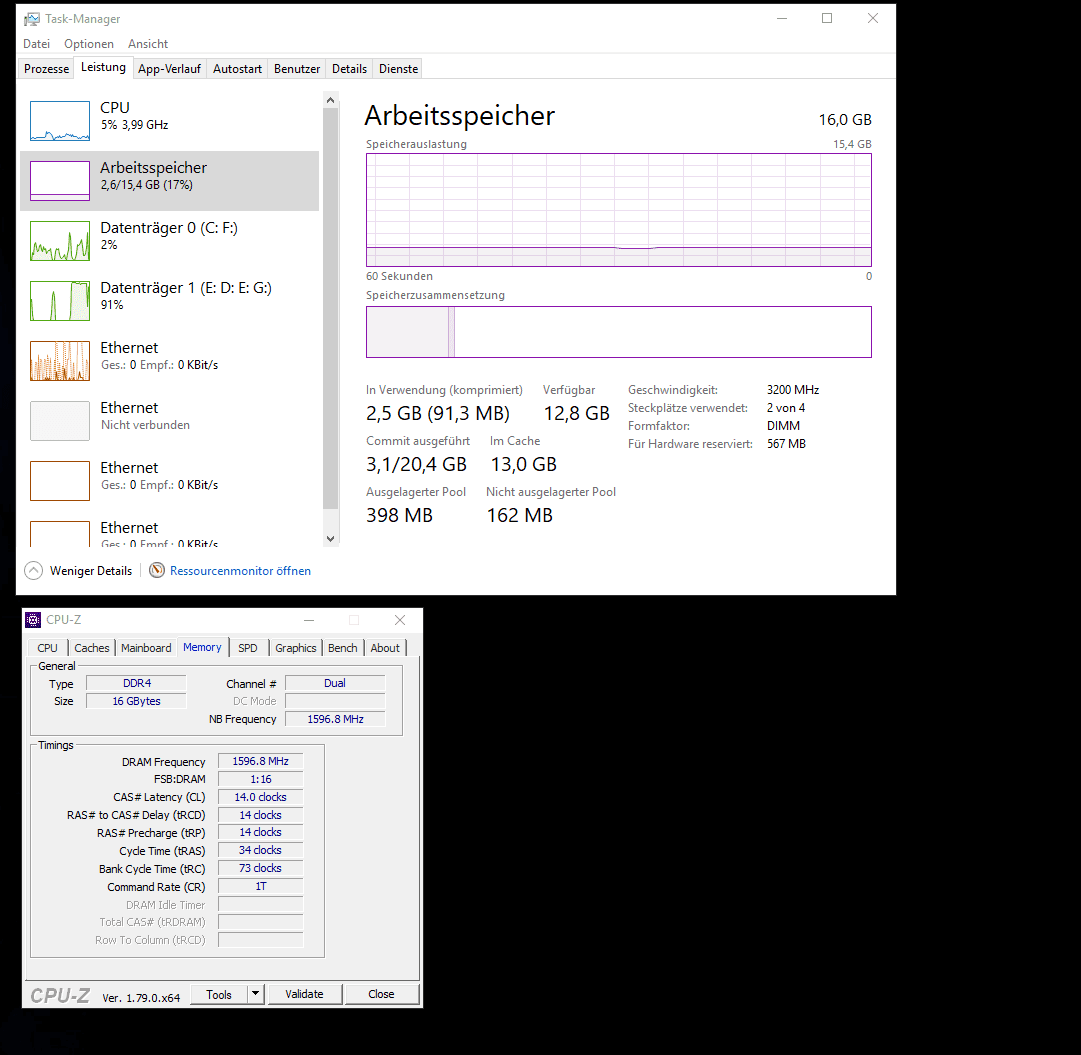Click the Weniger Details collapse arrow icon
The height and width of the screenshot is (1055, 1081).
point(34,571)
